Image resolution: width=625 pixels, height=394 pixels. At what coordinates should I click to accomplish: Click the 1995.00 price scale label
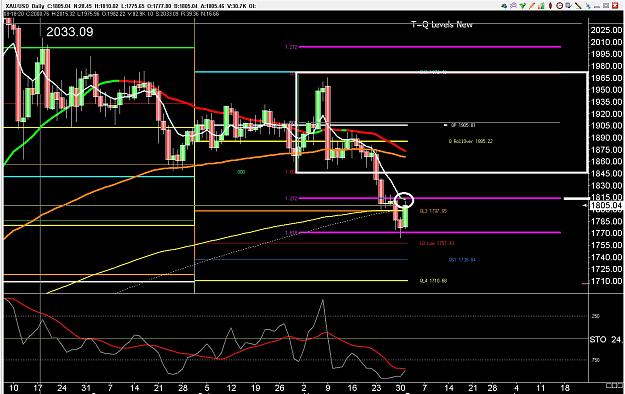[x=607, y=54]
